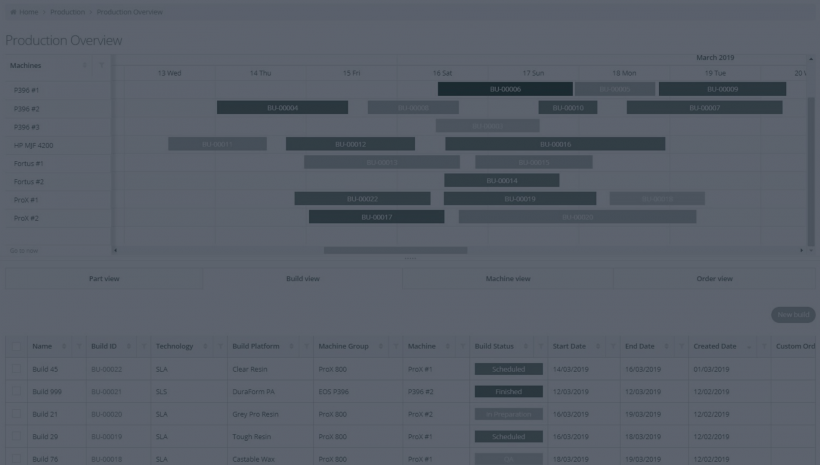This screenshot has height=465, width=820.
Task: Click the filter icon next to Machines header
Action: 101,66
